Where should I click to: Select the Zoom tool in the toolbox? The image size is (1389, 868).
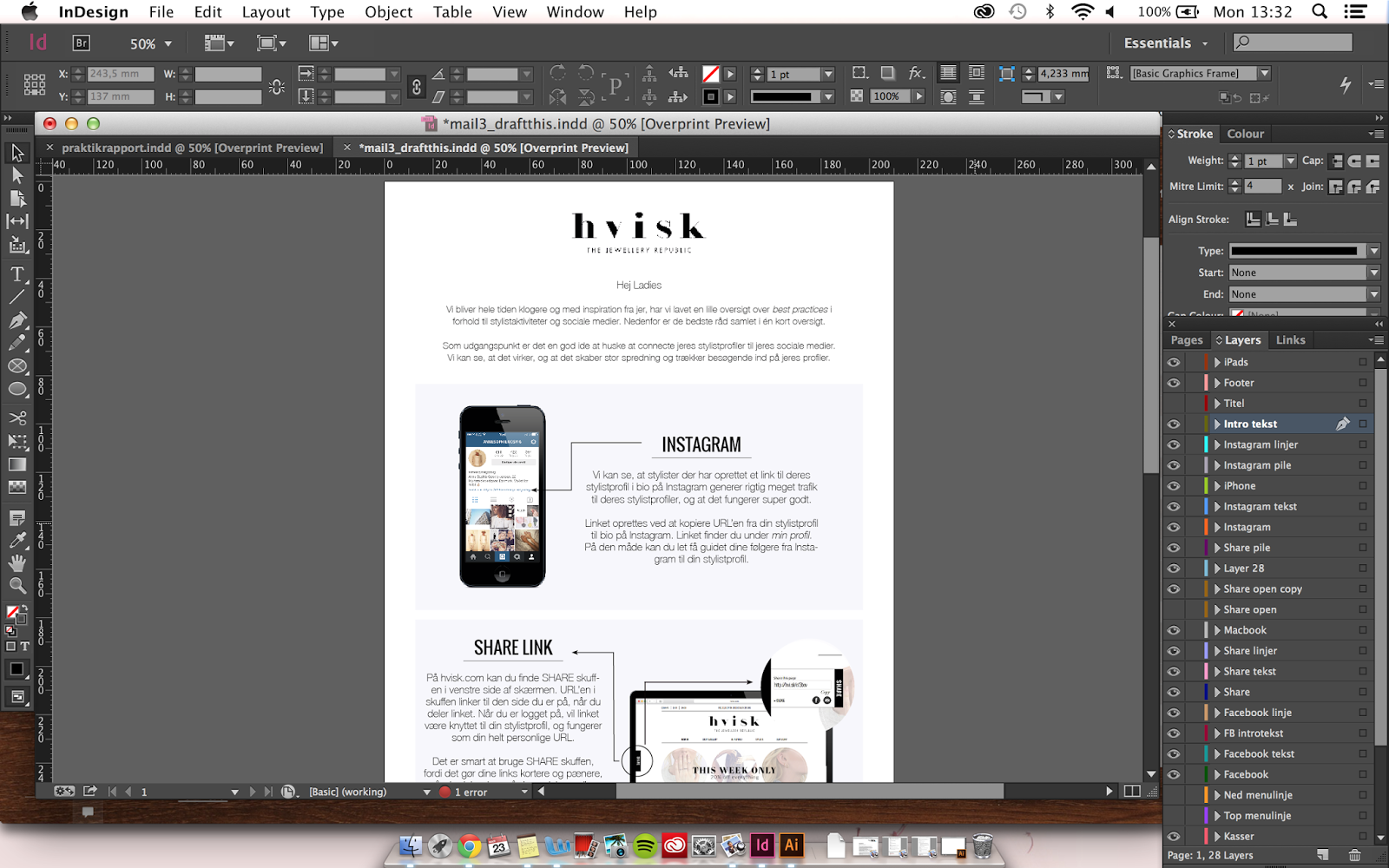pyautogui.click(x=17, y=585)
